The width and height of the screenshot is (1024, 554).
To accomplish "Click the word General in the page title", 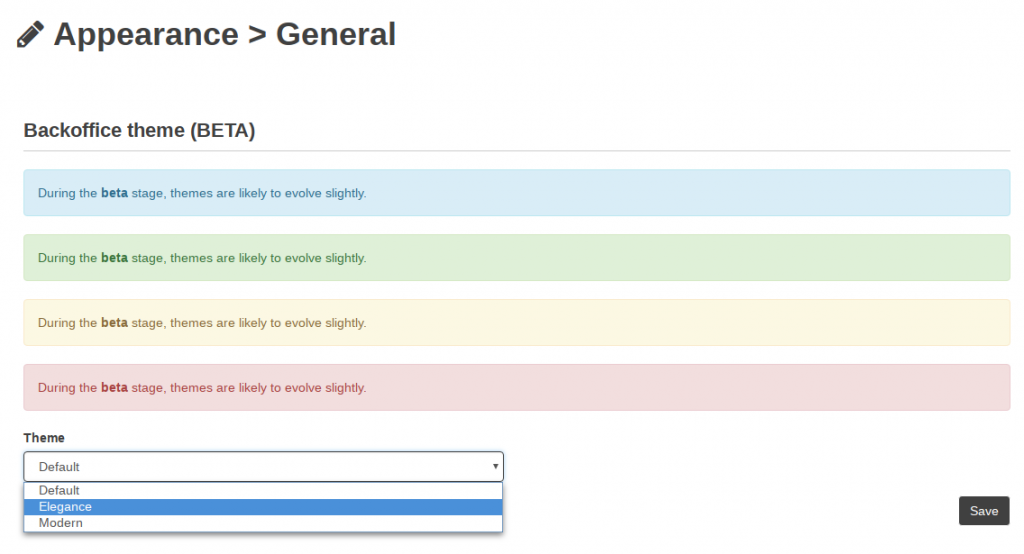I will 336,35.
